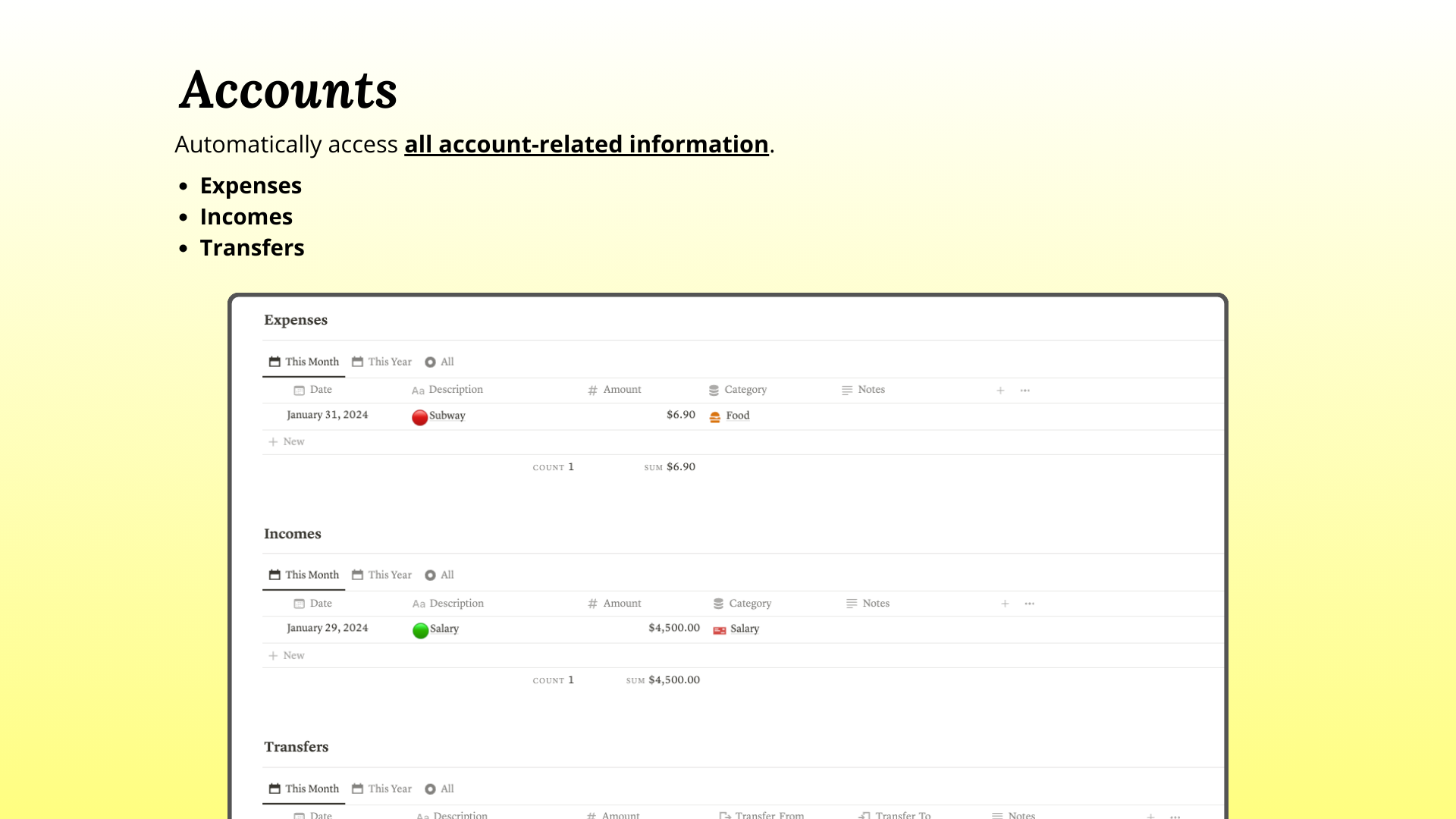Click the January 29, 2024 date cell
The height and width of the screenshot is (819, 1456).
[328, 628]
